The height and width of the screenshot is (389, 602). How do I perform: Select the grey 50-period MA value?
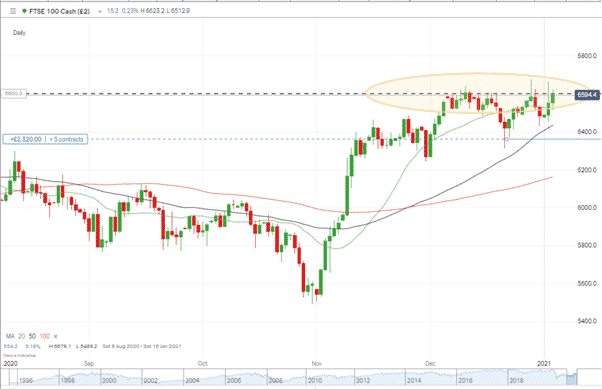[x=32, y=336]
